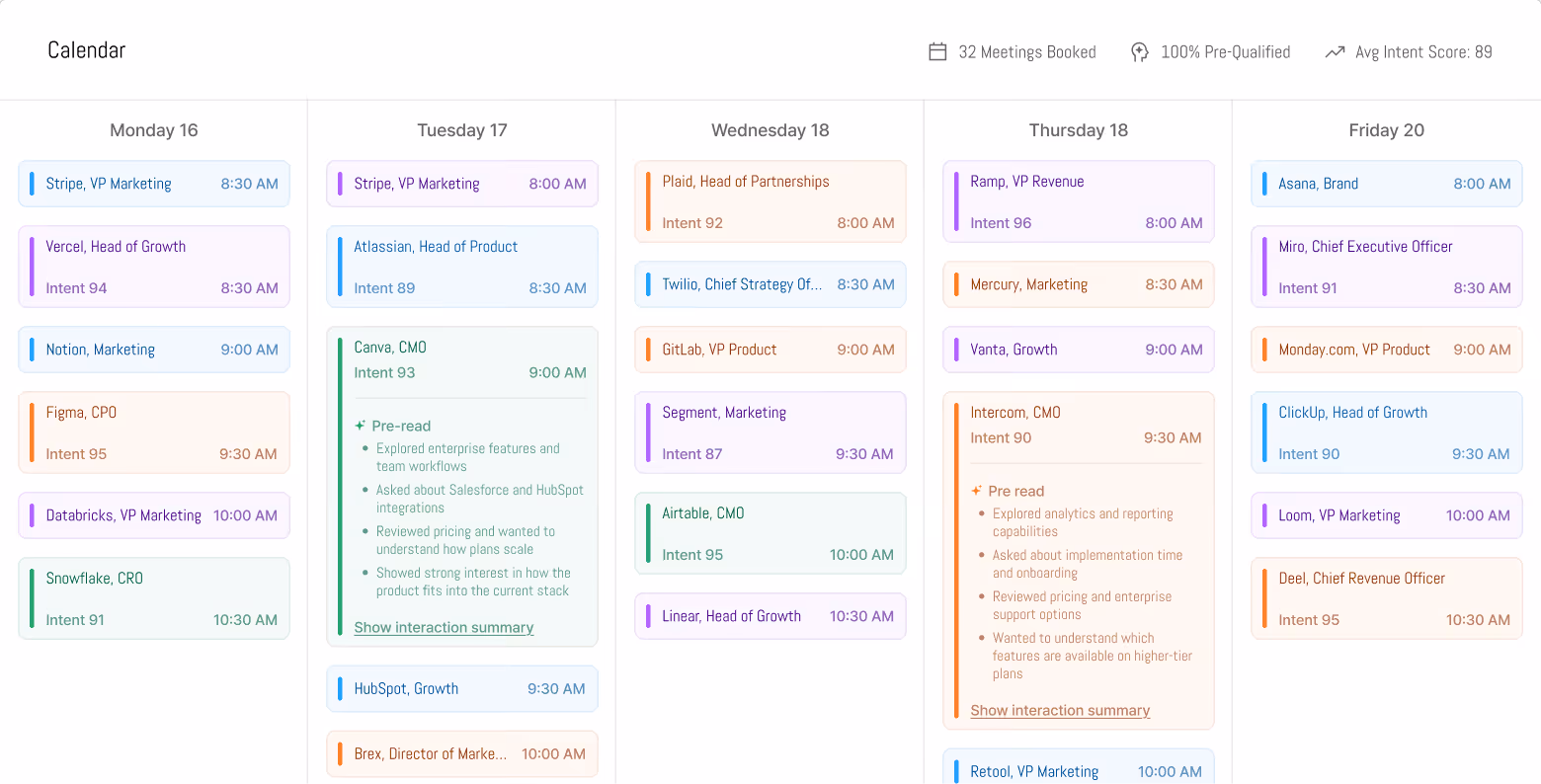Select the Segment, Marketing meeting card
Viewport: 1541px width, 784px height.
pos(770,432)
